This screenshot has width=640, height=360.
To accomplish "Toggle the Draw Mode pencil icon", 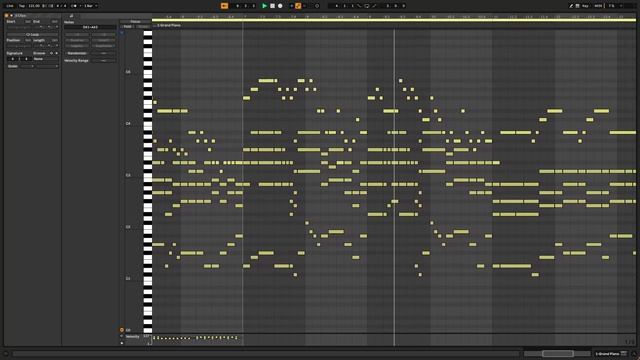I will 571,6.
